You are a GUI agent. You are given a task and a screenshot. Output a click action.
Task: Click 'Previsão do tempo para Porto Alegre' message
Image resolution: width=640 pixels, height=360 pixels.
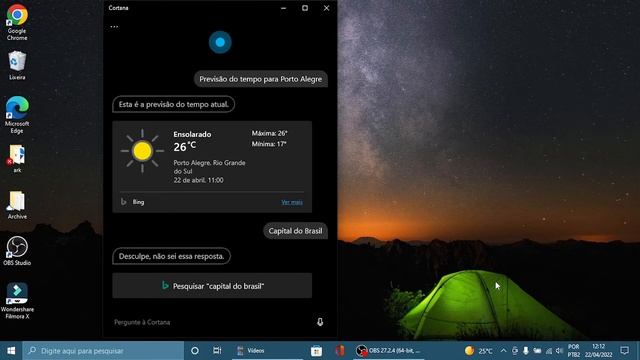(261, 79)
